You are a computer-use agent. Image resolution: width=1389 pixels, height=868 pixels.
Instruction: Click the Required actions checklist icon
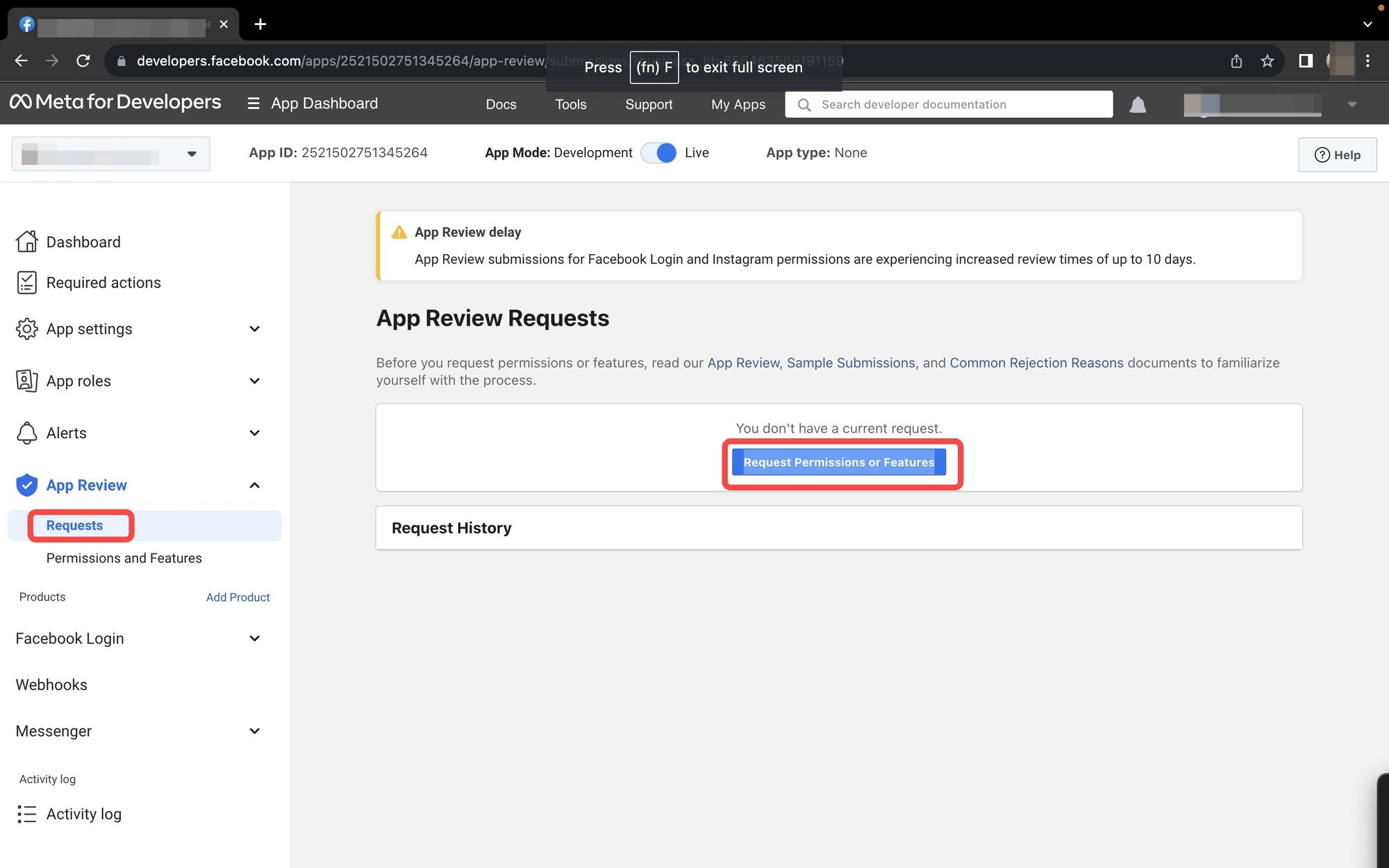point(26,283)
